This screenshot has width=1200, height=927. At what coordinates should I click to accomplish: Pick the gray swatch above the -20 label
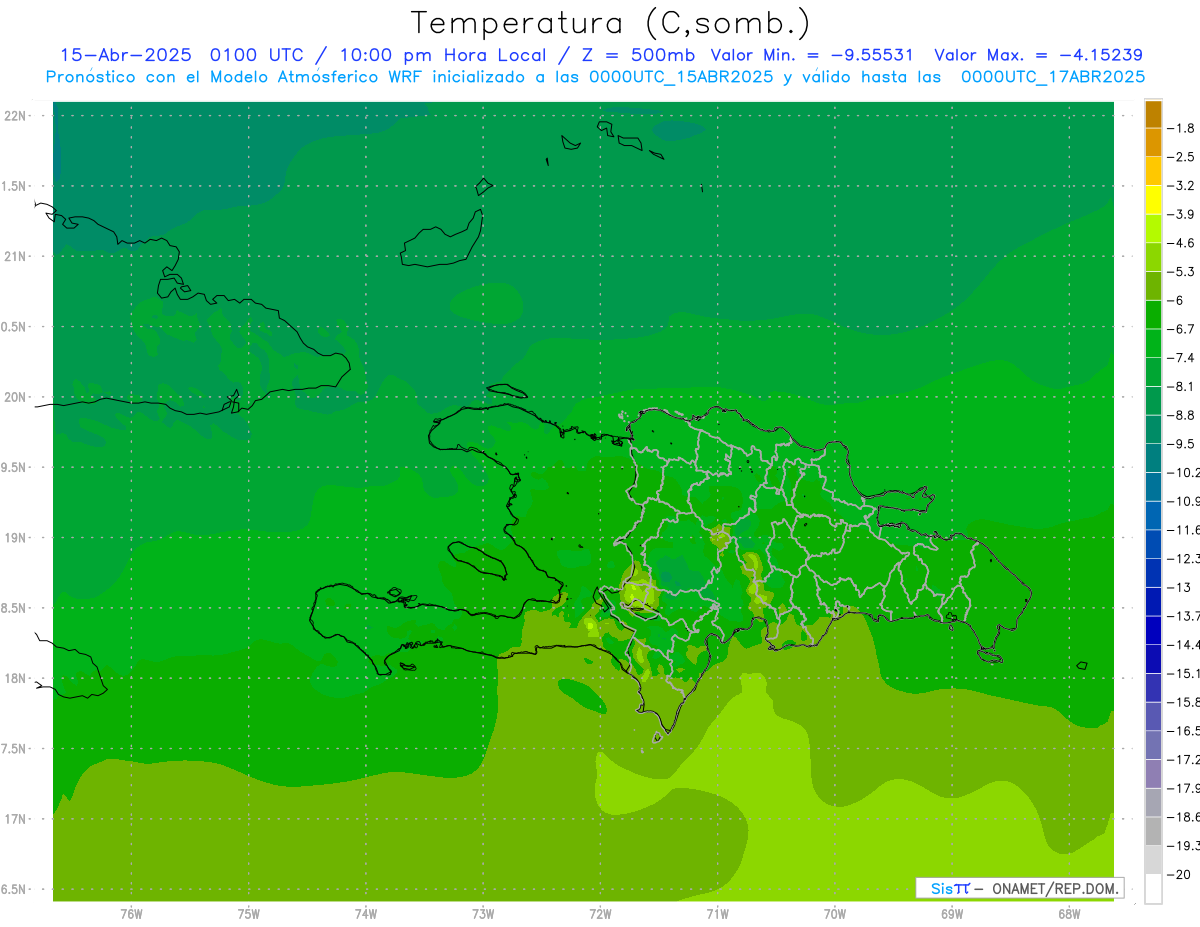pos(1153,860)
